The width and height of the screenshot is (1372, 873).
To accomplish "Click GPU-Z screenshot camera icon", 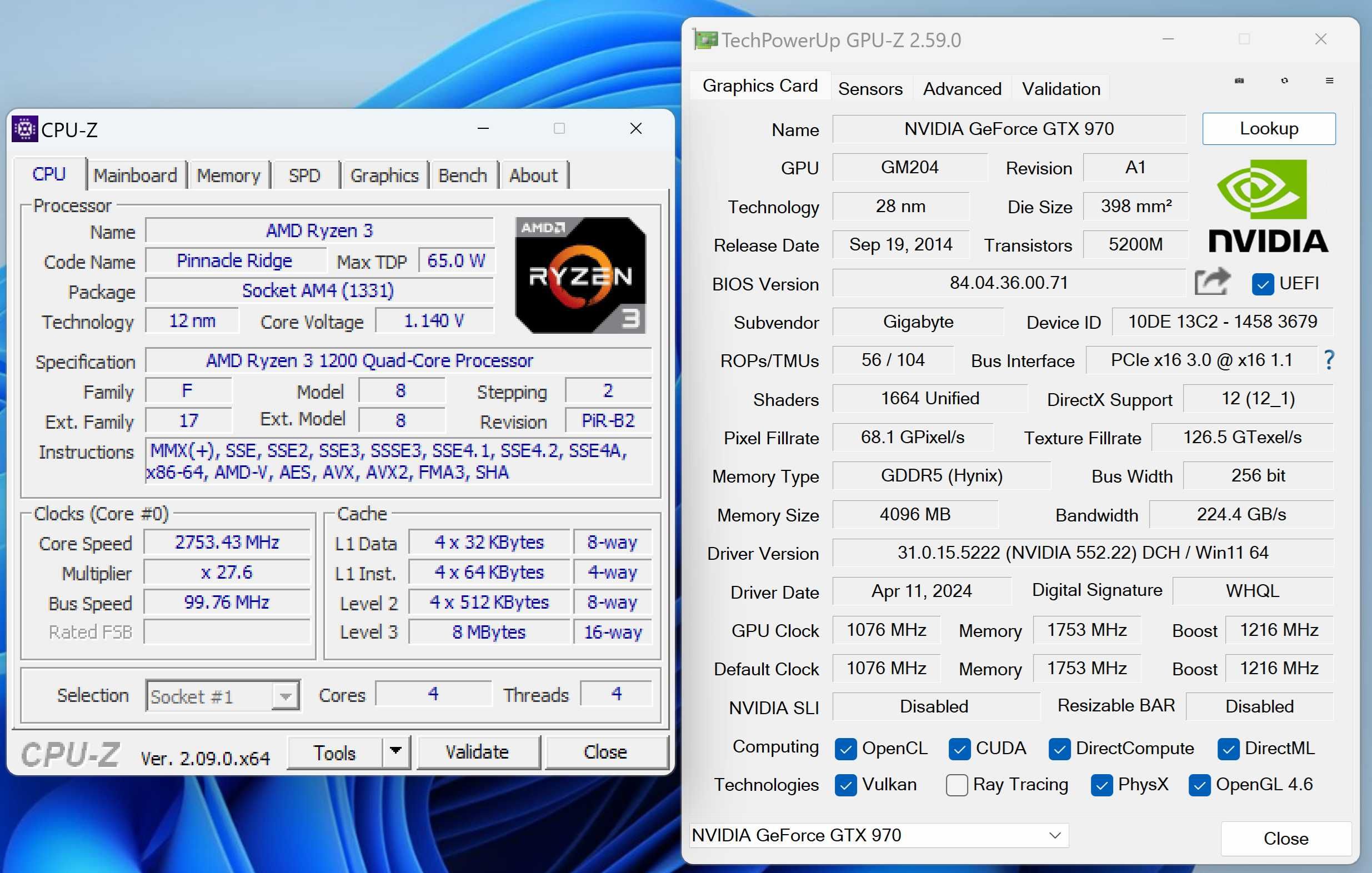I will point(1239,81).
